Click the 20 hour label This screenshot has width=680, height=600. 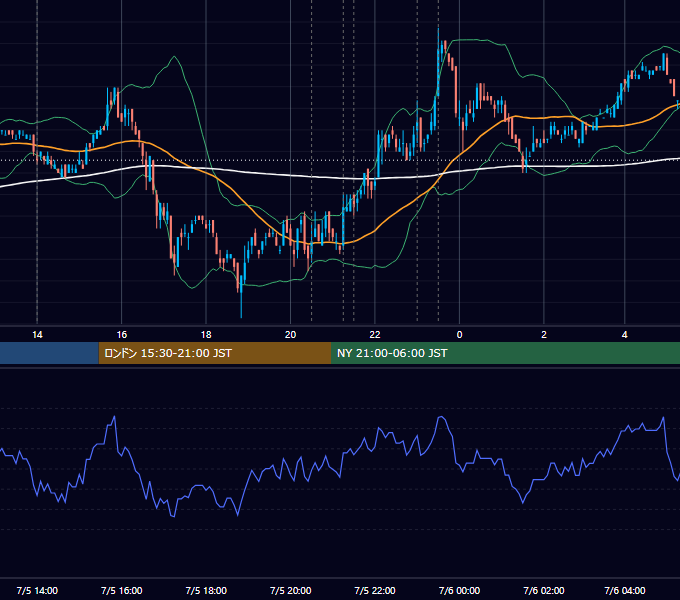291,335
